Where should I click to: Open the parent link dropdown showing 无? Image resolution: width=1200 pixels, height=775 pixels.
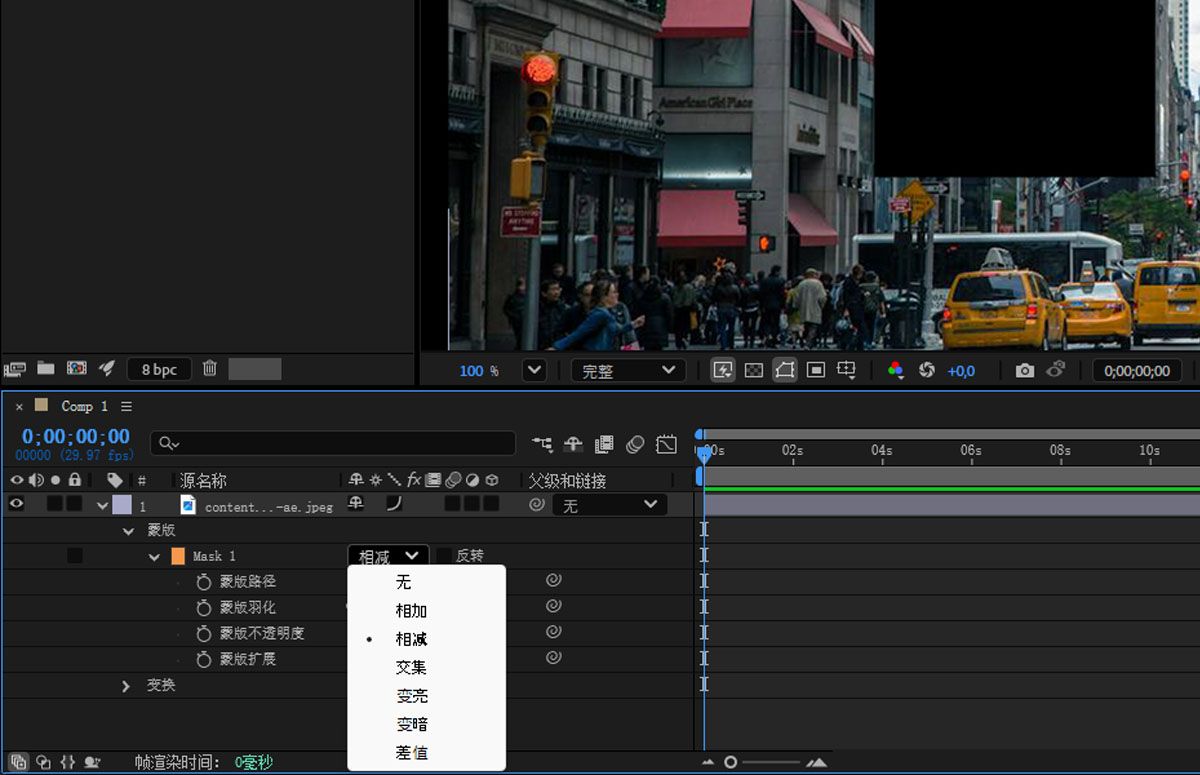pyautogui.click(x=608, y=504)
